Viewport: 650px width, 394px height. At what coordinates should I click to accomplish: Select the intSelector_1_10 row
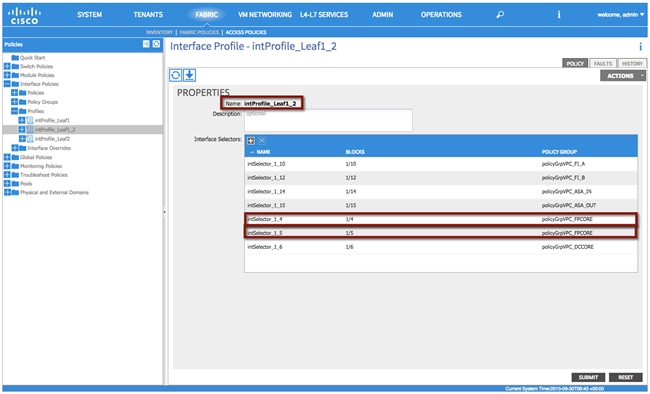[x=441, y=164]
